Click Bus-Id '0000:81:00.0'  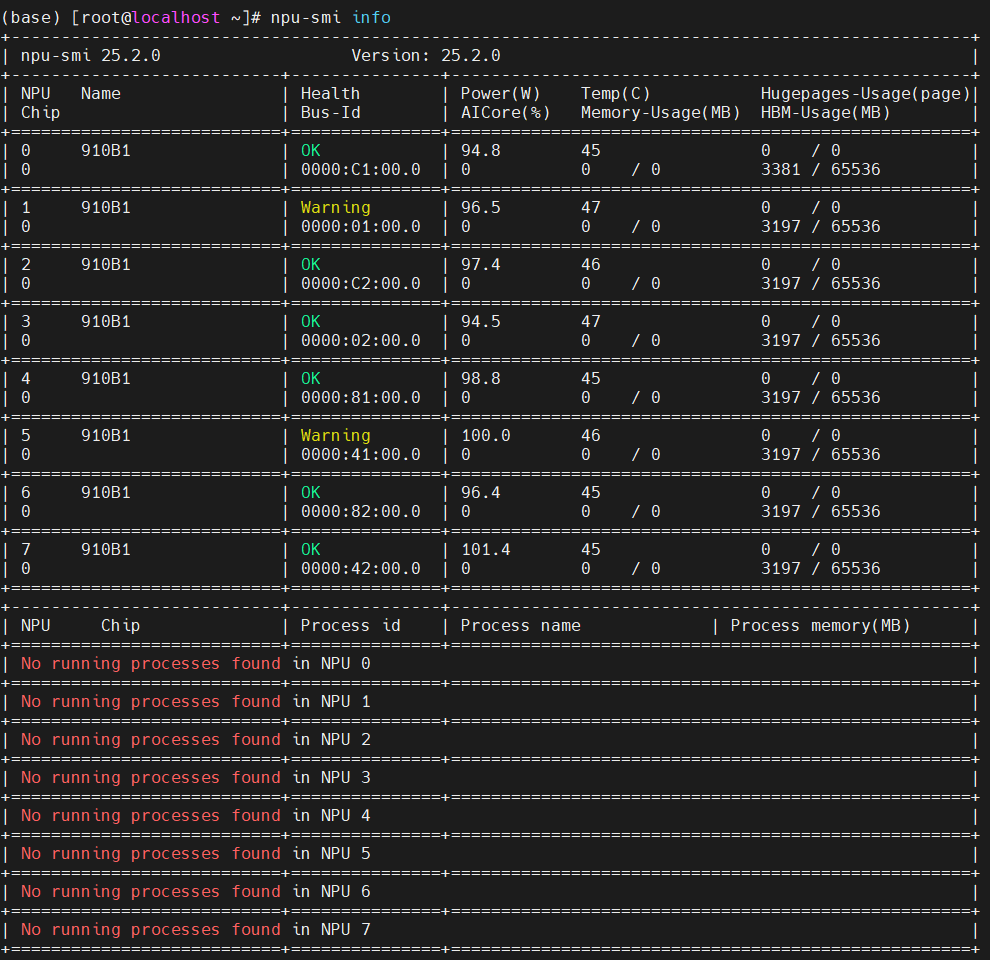(x=361, y=397)
